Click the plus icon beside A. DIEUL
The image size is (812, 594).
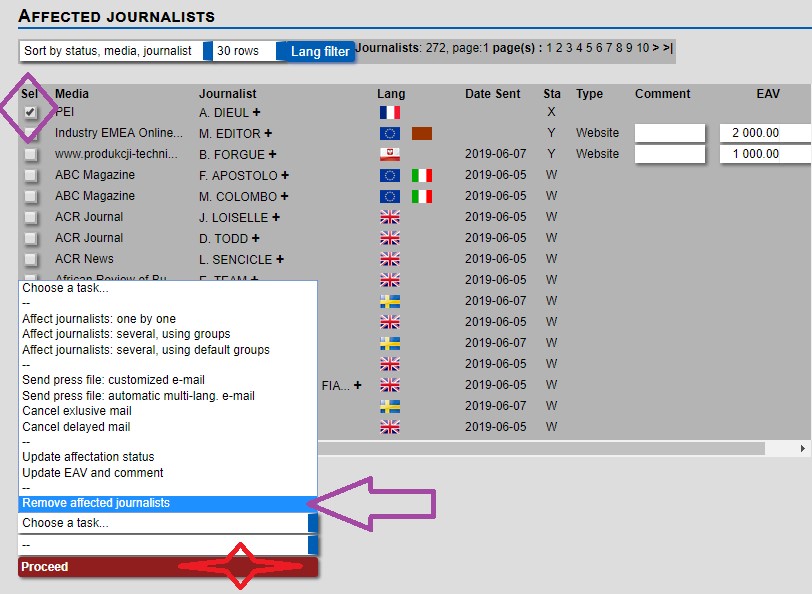[x=256, y=112]
